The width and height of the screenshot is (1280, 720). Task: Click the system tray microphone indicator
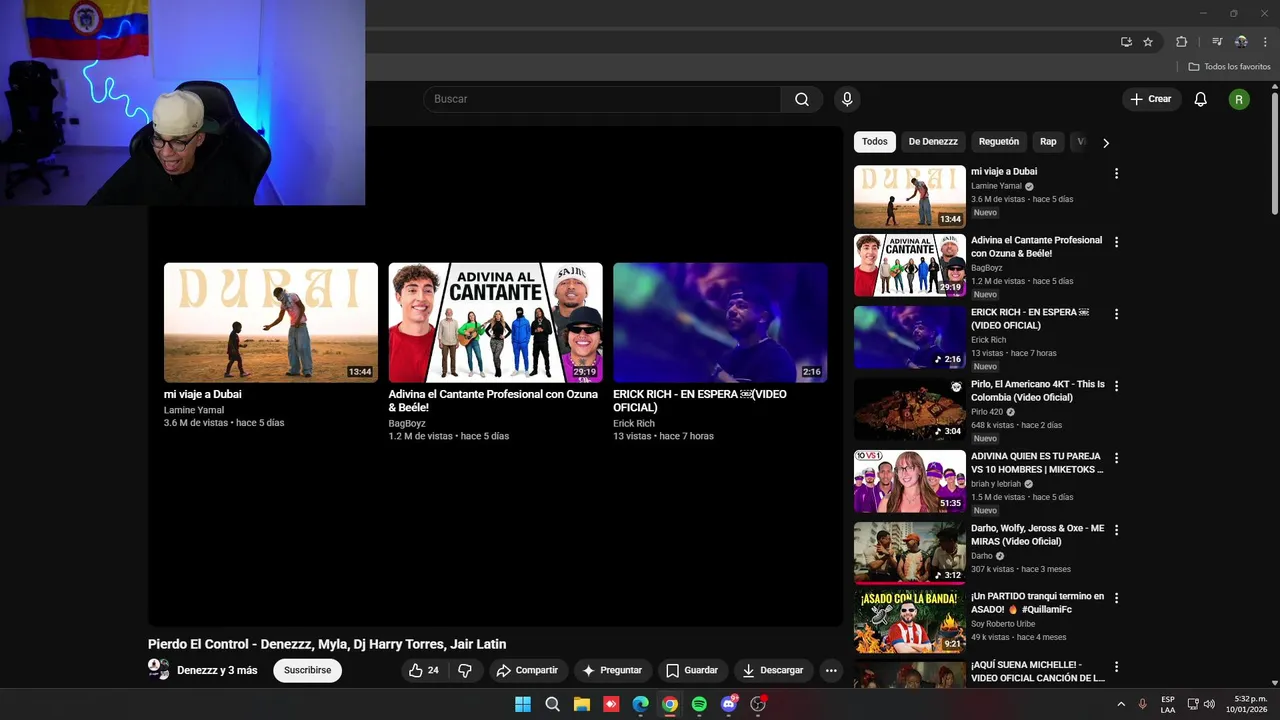1142,704
